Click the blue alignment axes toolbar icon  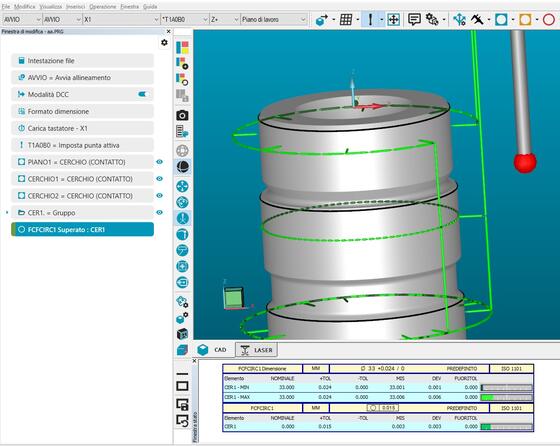click(x=459, y=20)
